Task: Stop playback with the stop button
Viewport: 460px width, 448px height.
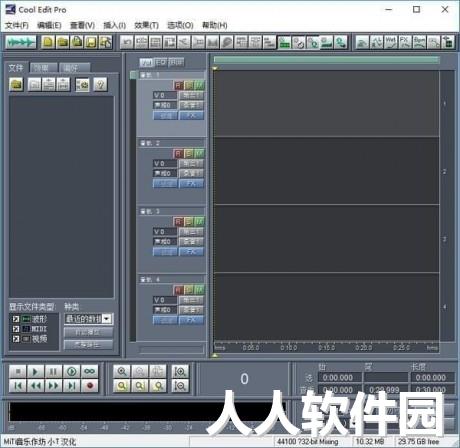Action: click(18, 371)
